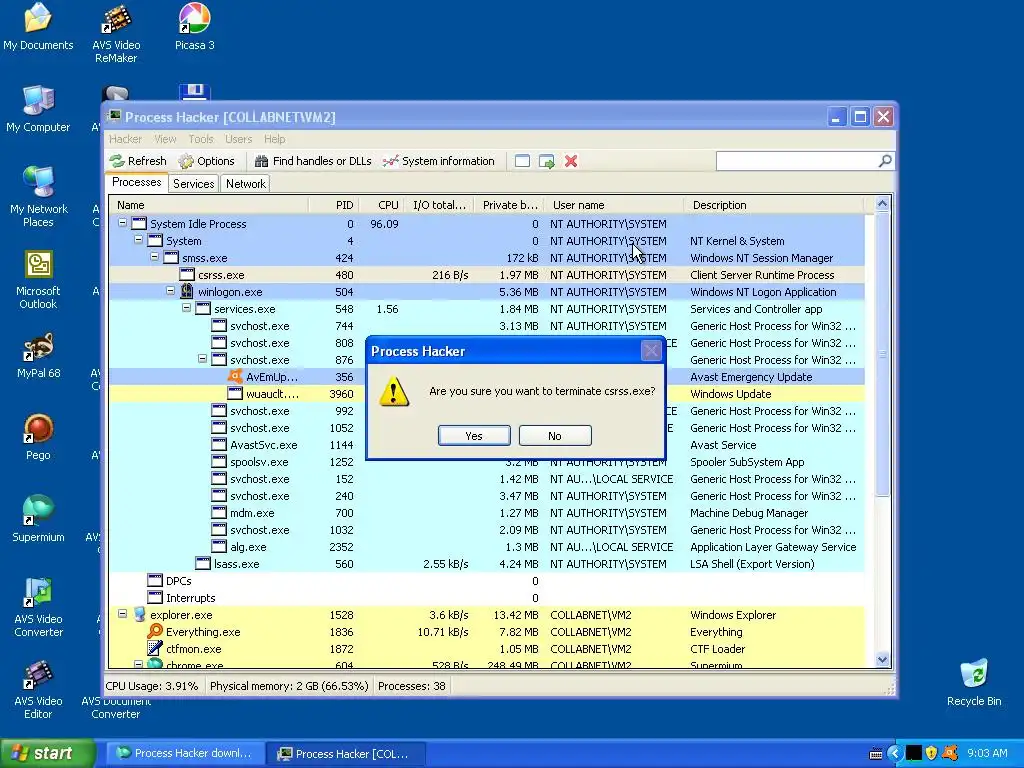
Task: Collapse the System Idle Process tree
Action: 122,223
